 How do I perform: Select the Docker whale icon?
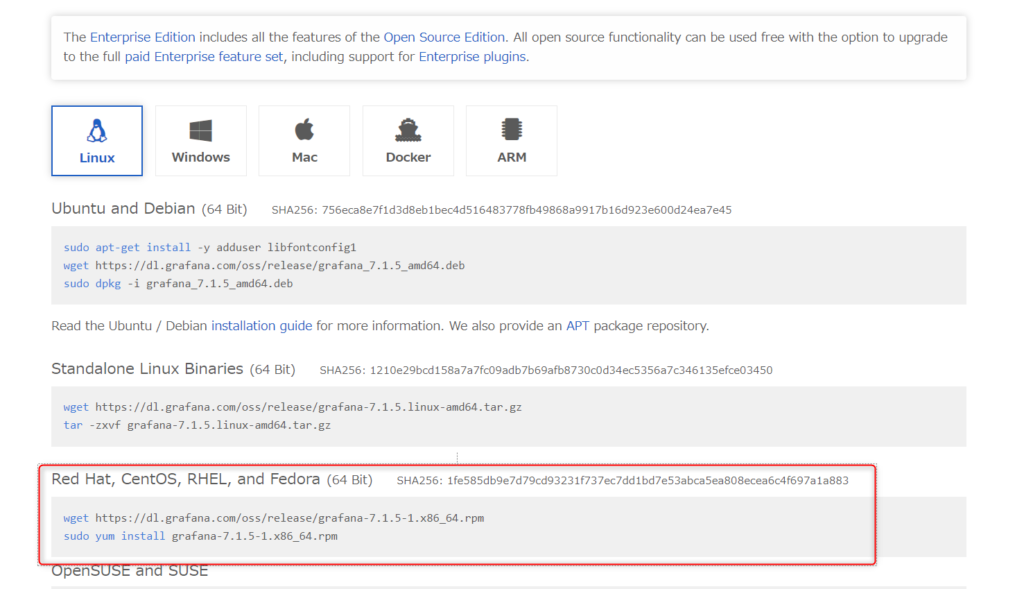click(x=408, y=130)
